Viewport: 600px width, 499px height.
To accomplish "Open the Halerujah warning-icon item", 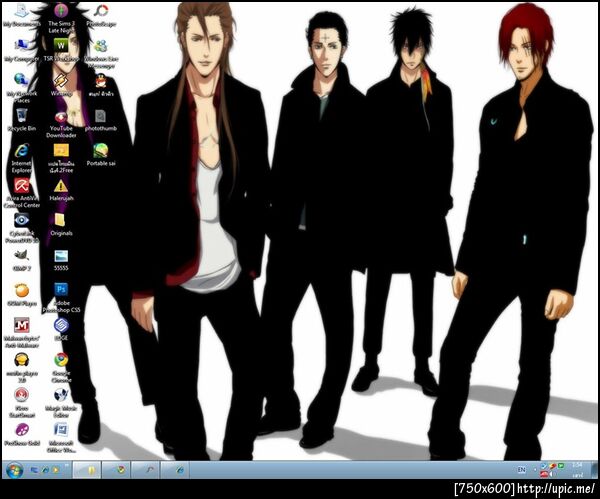I will coord(61,190).
